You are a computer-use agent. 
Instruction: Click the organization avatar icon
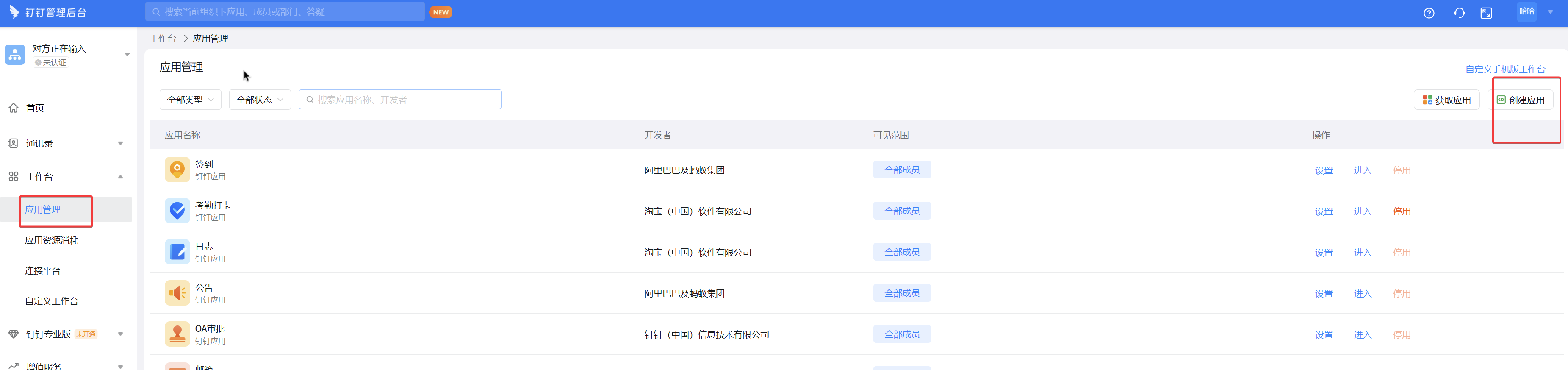[14, 54]
